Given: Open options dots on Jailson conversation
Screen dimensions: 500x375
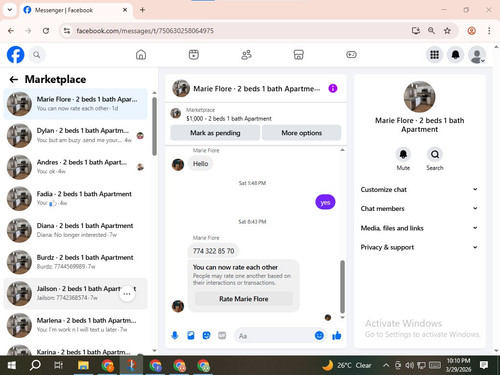Looking at the screenshot, I should 127,294.
